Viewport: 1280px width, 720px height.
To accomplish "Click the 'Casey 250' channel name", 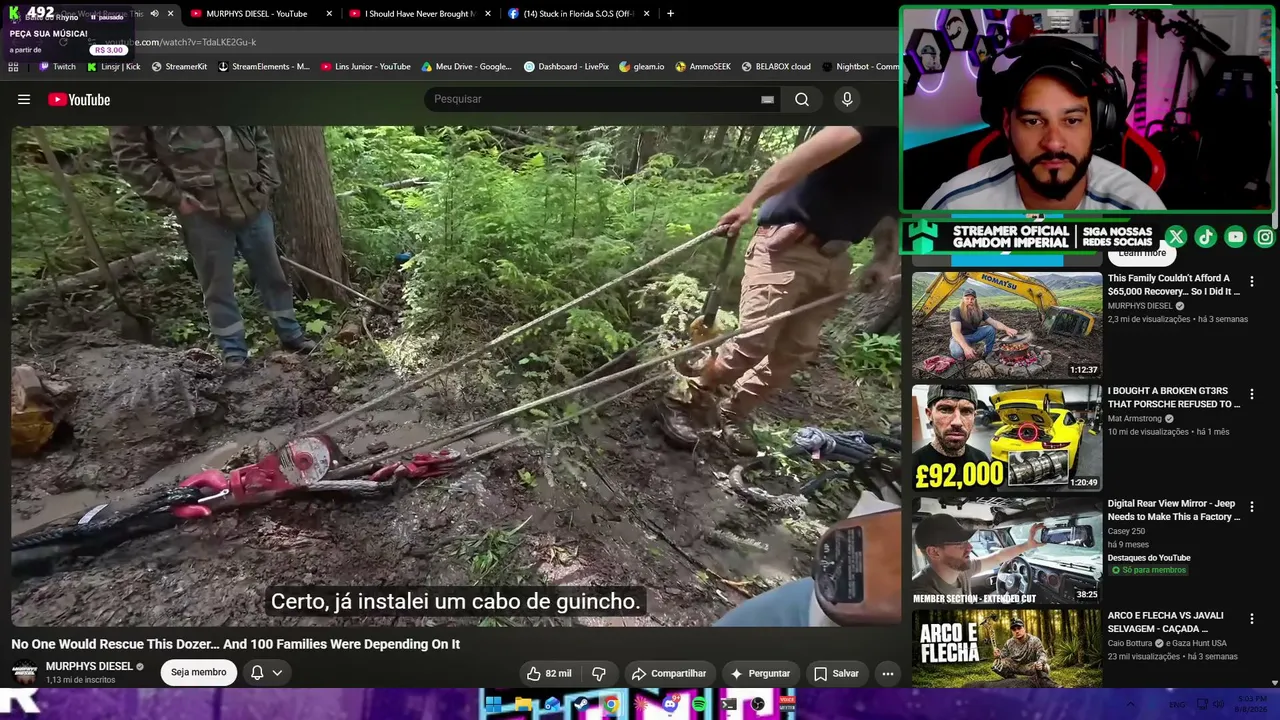I will point(1126,532).
